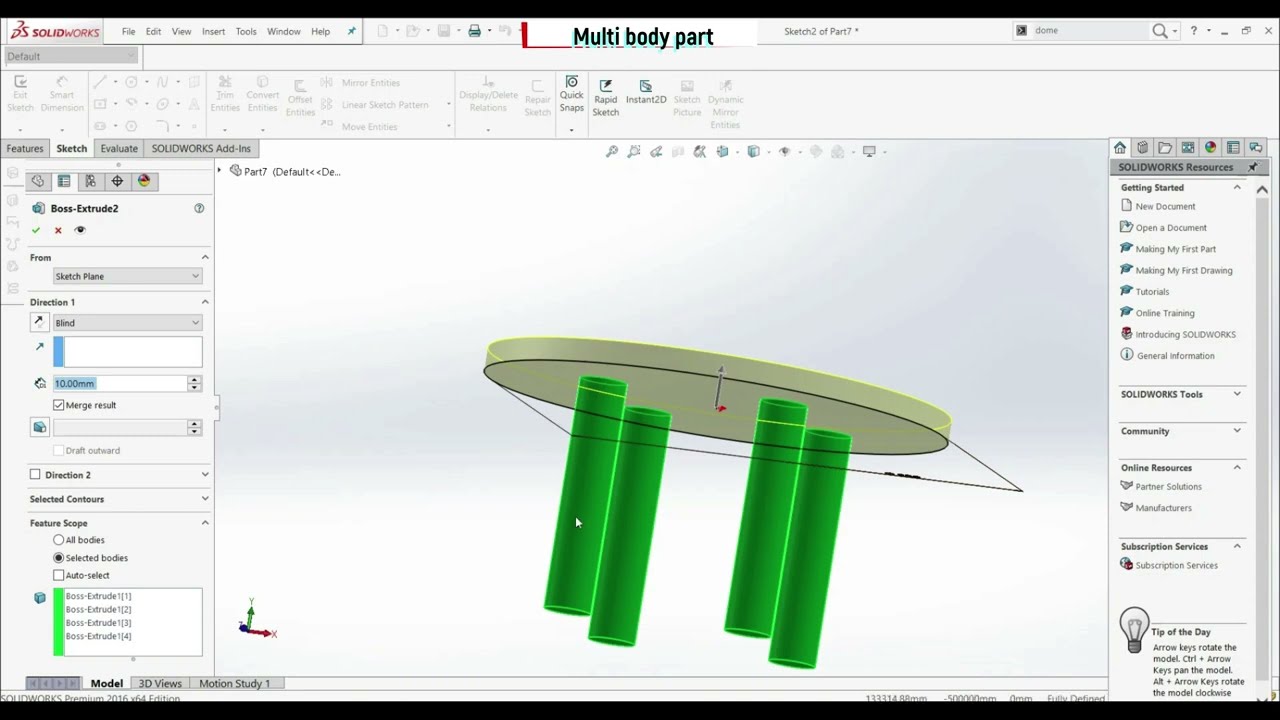Open the Hide/Show Items eye icon

click(x=785, y=152)
